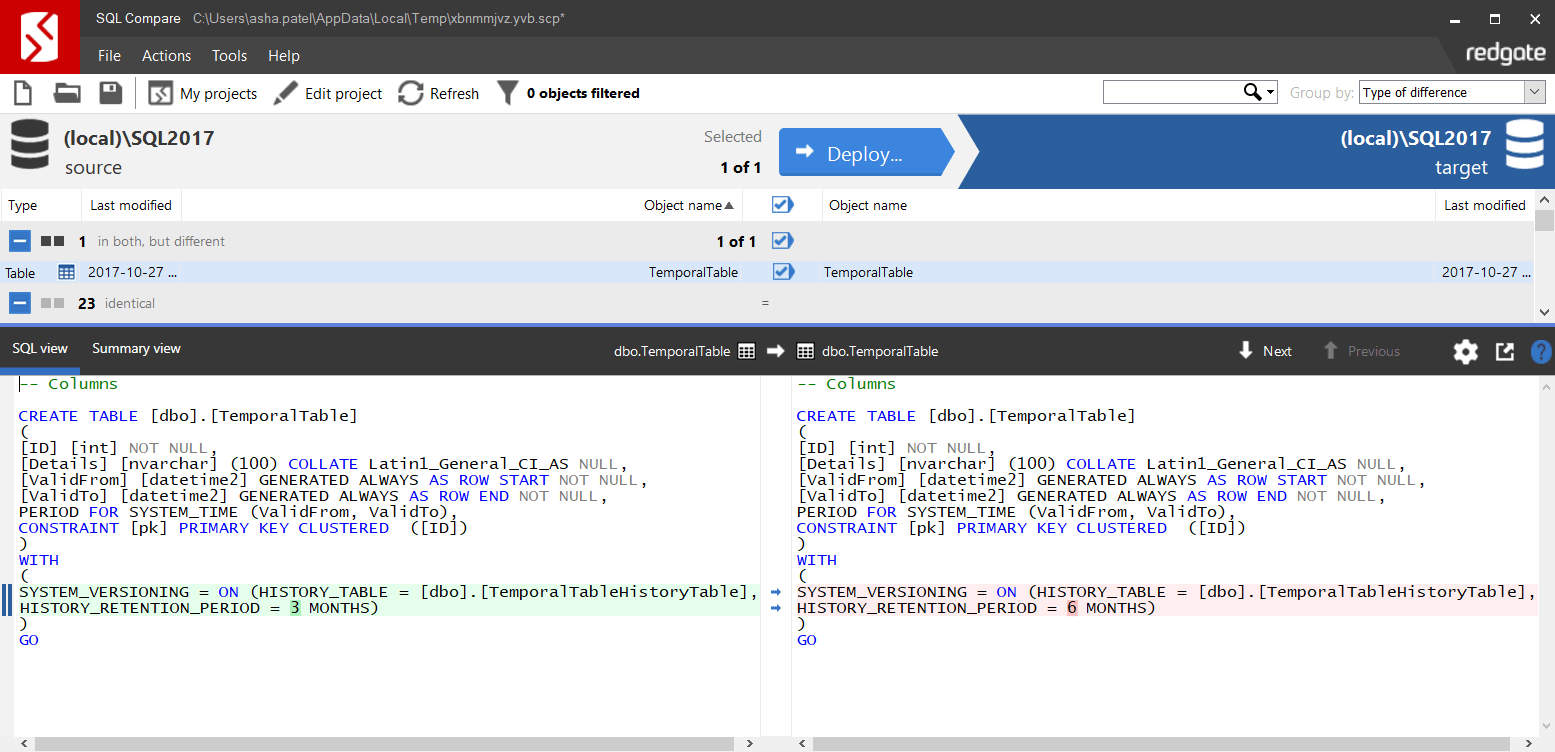Open the Help menu
Image resolution: width=1555 pixels, height=752 pixels.
284,56
